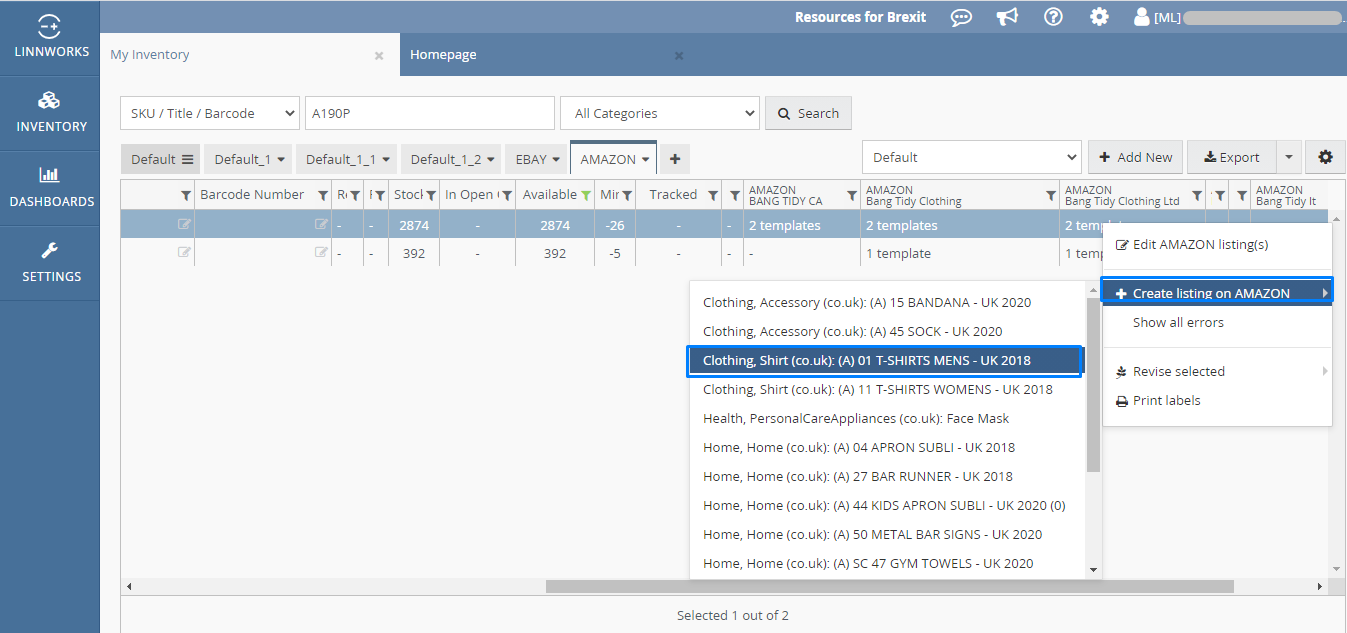Close the Homepage tab
1347x633 pixels.
(x=679, y=56)
